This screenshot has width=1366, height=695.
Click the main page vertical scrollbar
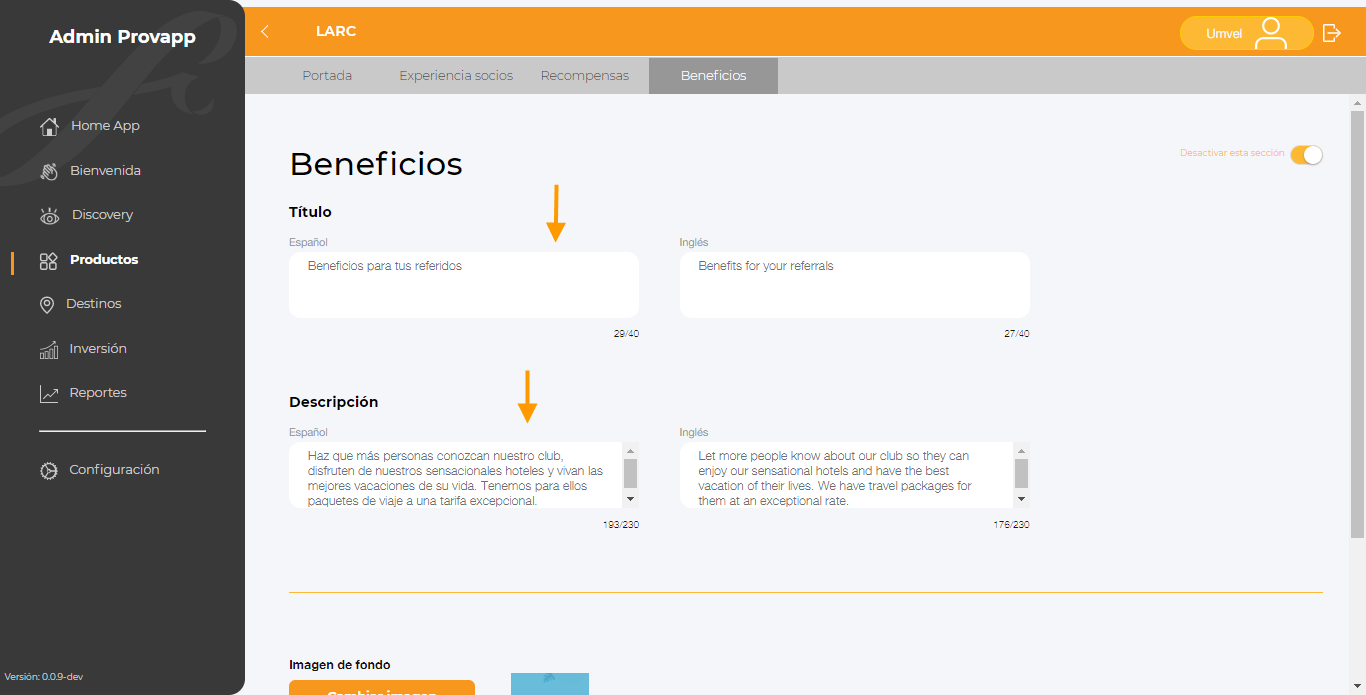click(1357, 323)
